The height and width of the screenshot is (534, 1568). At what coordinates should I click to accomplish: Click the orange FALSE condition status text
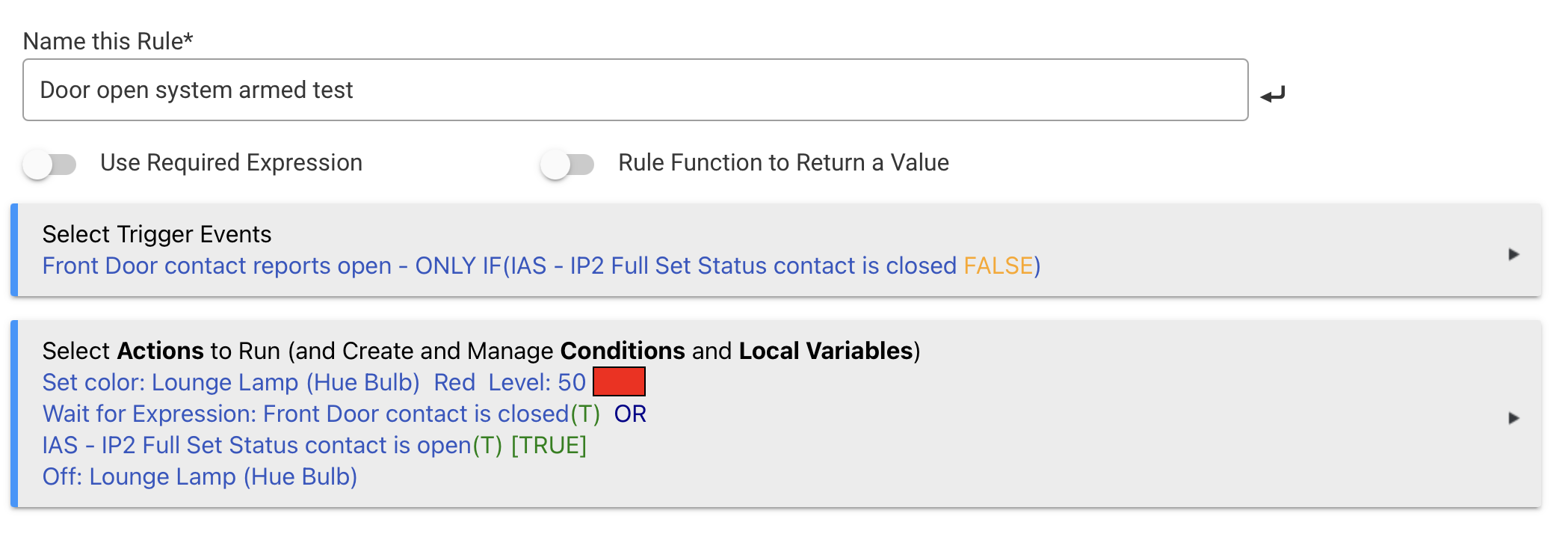(998, 266)
